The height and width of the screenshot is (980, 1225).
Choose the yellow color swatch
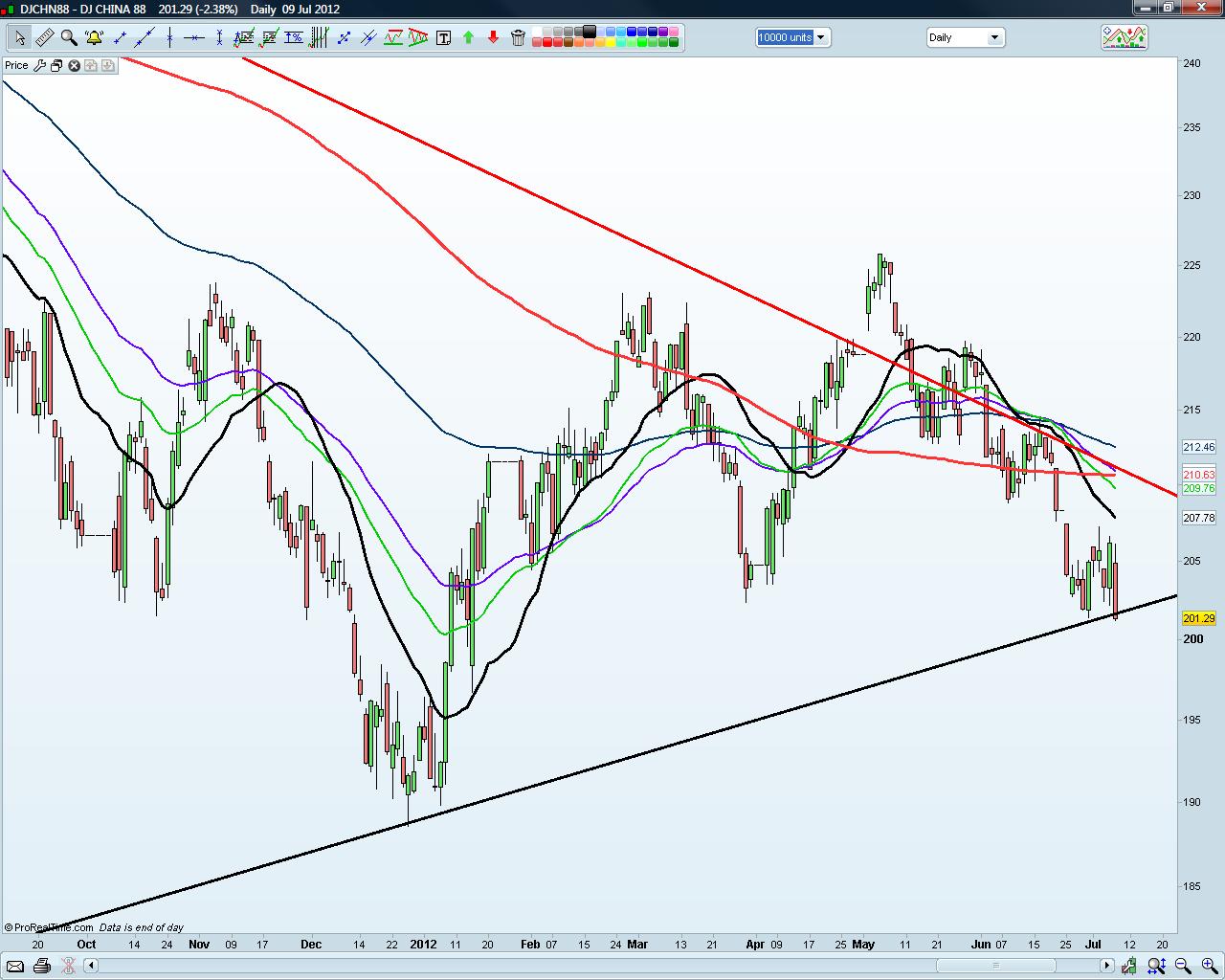click(x=611, y=42)
